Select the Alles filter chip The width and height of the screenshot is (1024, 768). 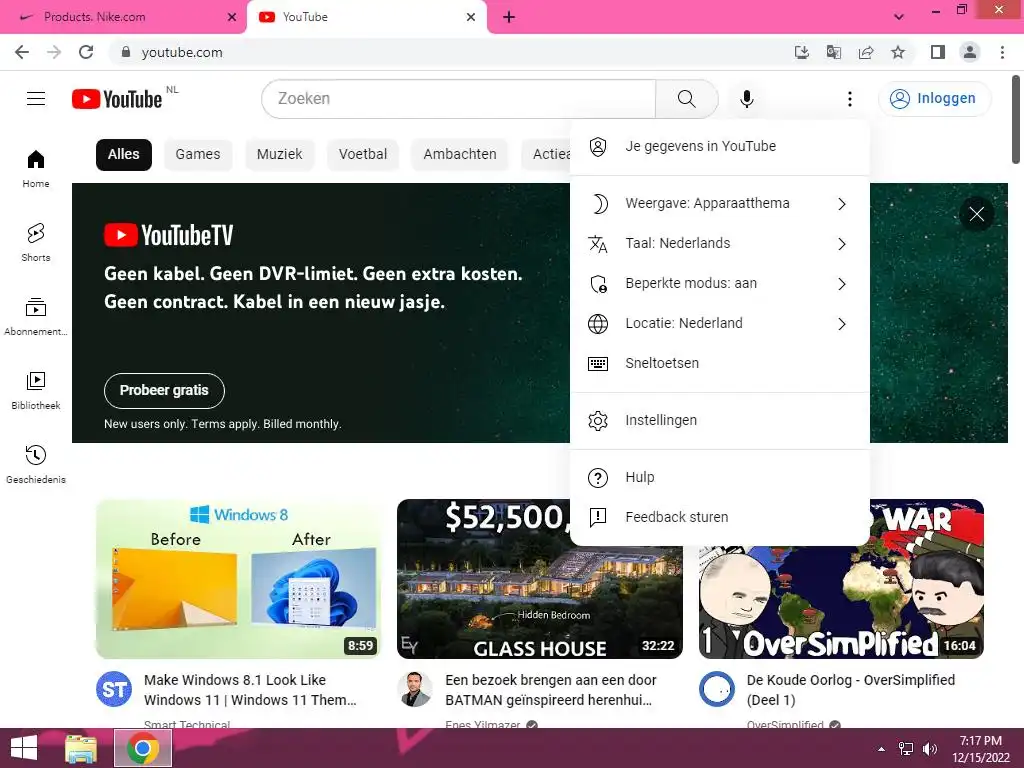[x=123, y=155]
